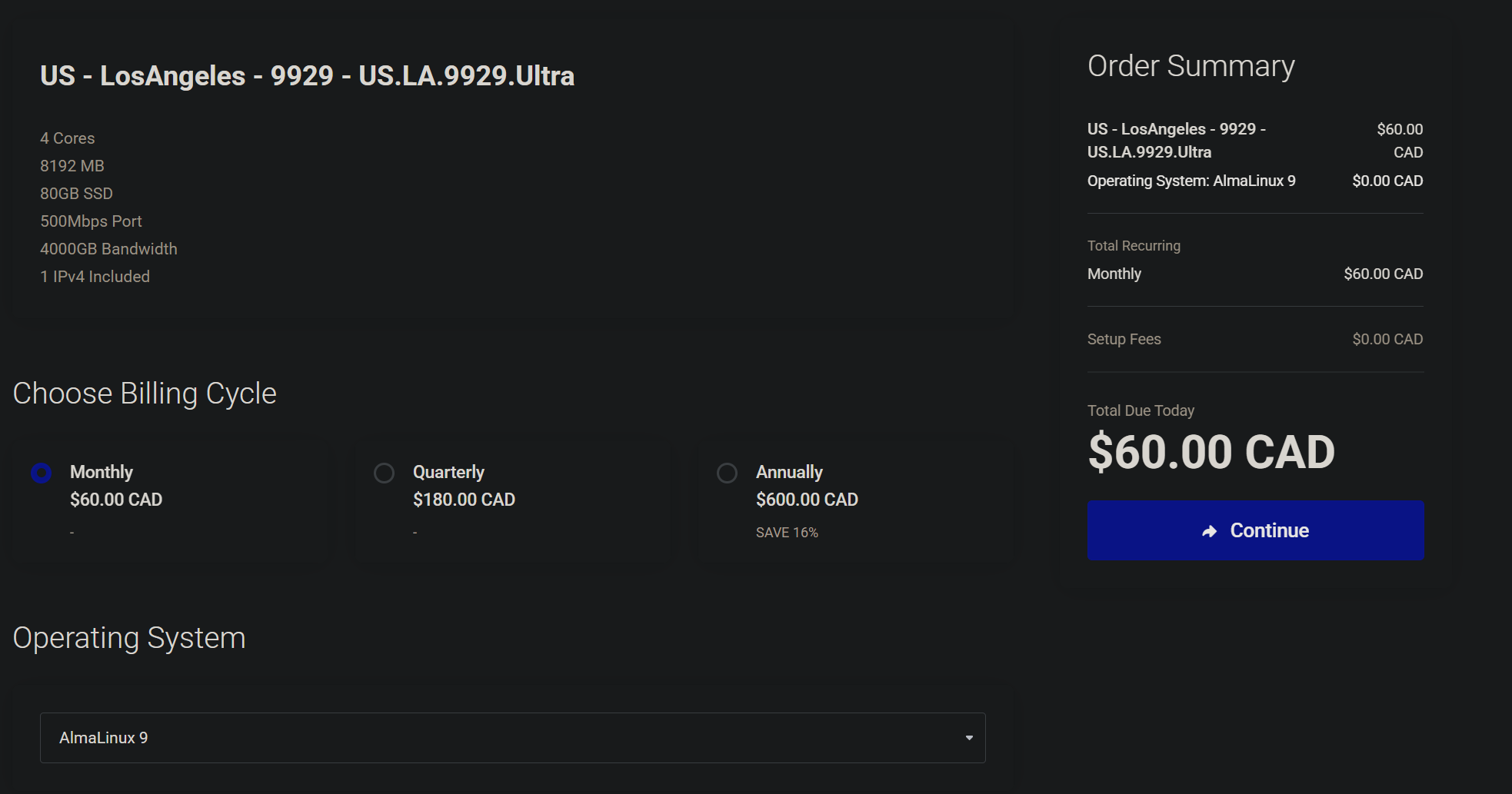Open the AlmaLinux 9 operating system dropdown
This screenshot has height=794, width=1512.
[513, 738]
